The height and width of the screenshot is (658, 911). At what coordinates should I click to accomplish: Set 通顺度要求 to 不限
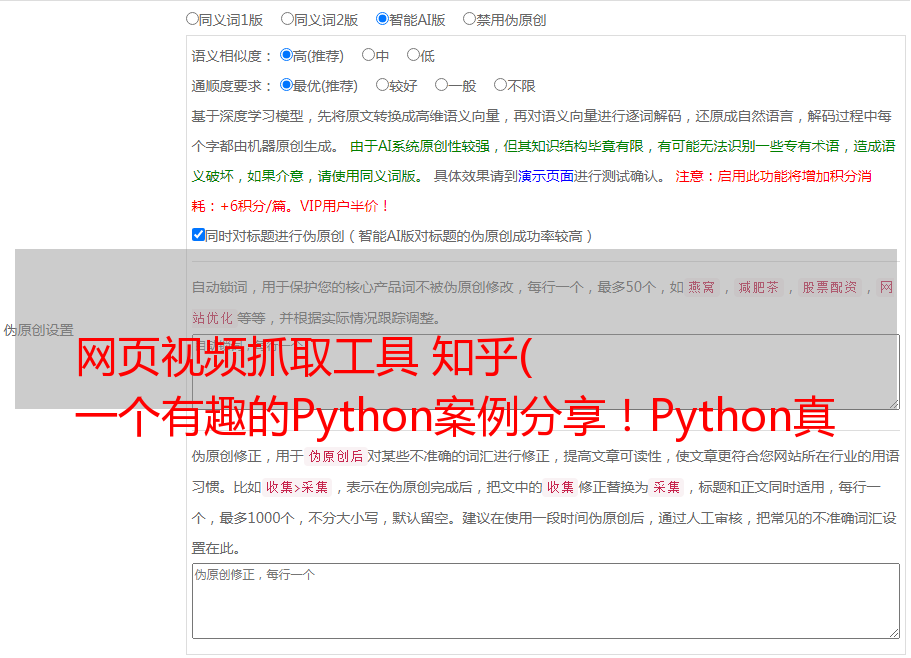[500, 85]
